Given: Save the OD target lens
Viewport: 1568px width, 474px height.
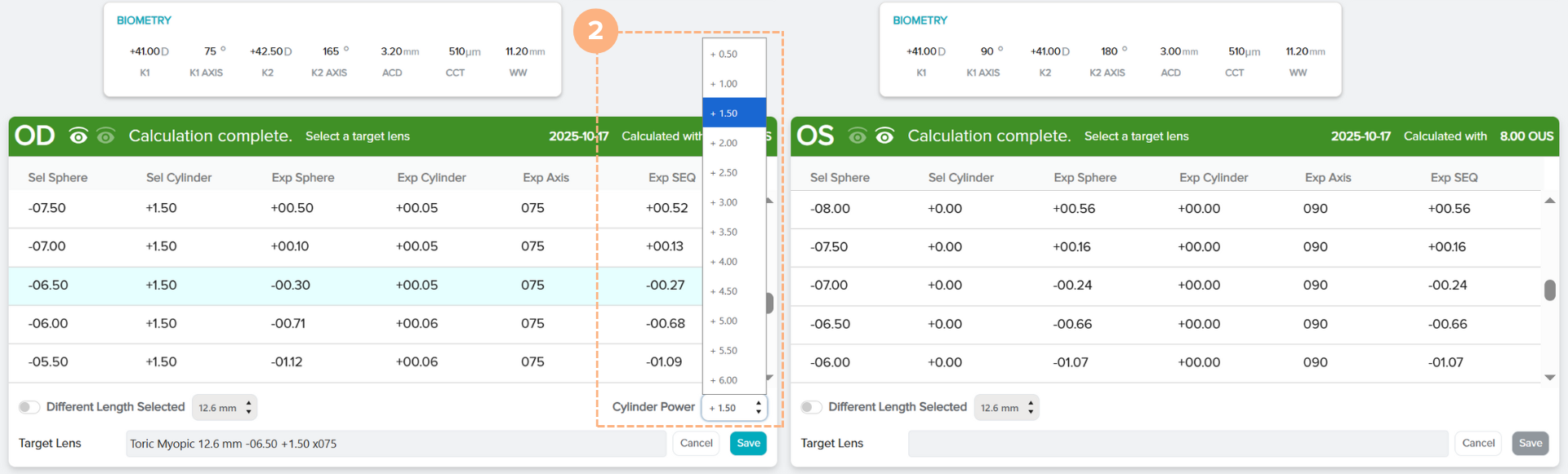Looking at the screenshot, I should pos(748,443).
